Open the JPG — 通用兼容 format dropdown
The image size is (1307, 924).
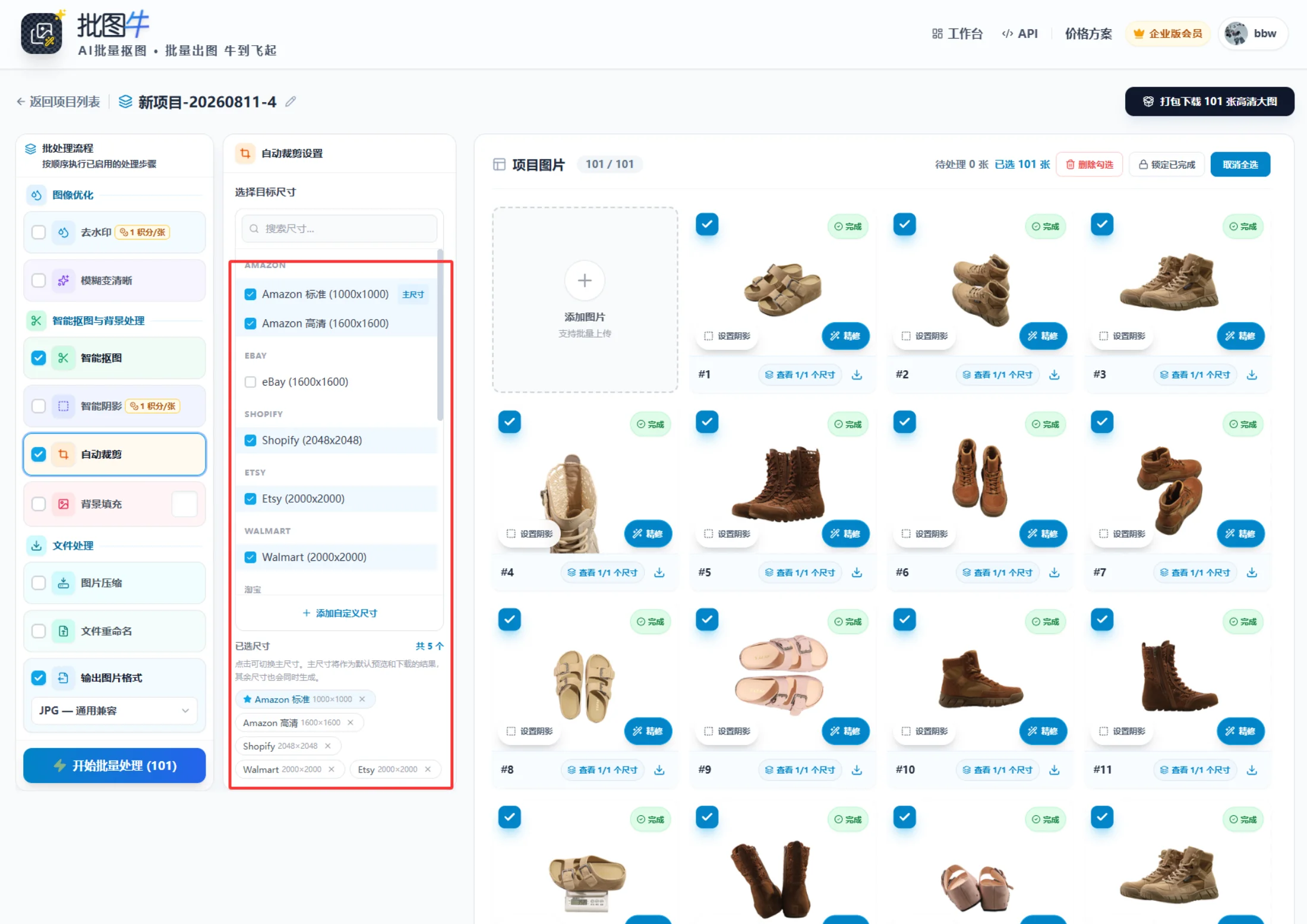[114, 711]
